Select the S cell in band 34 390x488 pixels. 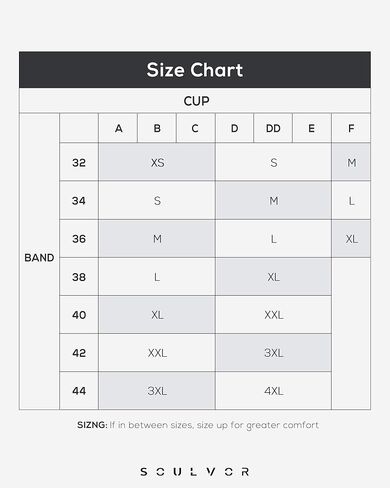pos(157,200)
